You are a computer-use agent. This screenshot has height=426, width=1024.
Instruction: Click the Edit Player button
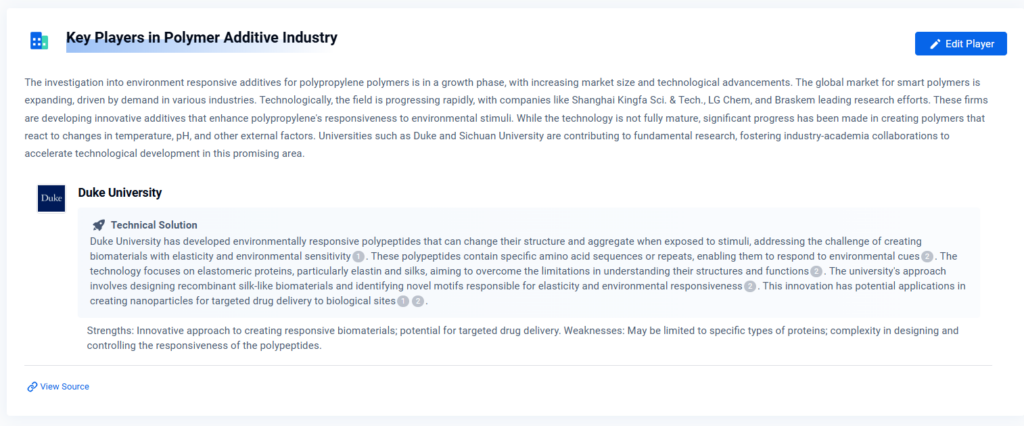point(960,44)
